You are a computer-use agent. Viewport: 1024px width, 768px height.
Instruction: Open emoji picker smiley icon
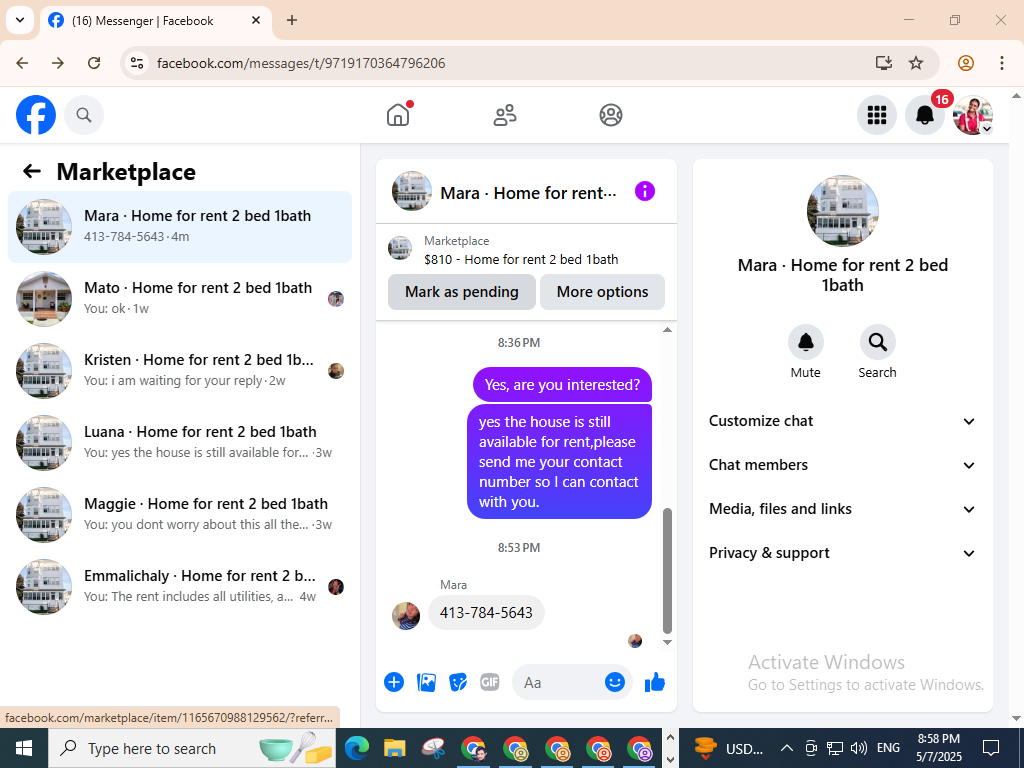pos(615,682)
